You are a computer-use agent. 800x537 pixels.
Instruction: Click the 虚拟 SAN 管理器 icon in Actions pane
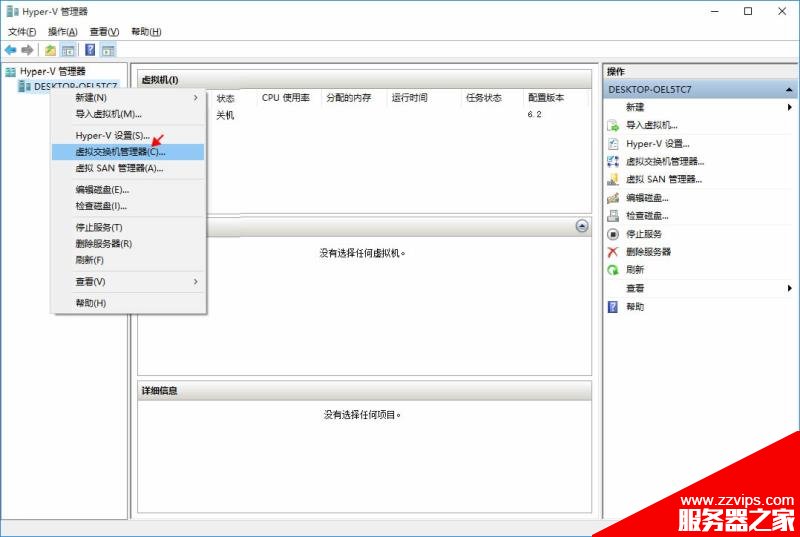[x=613, y=180]
